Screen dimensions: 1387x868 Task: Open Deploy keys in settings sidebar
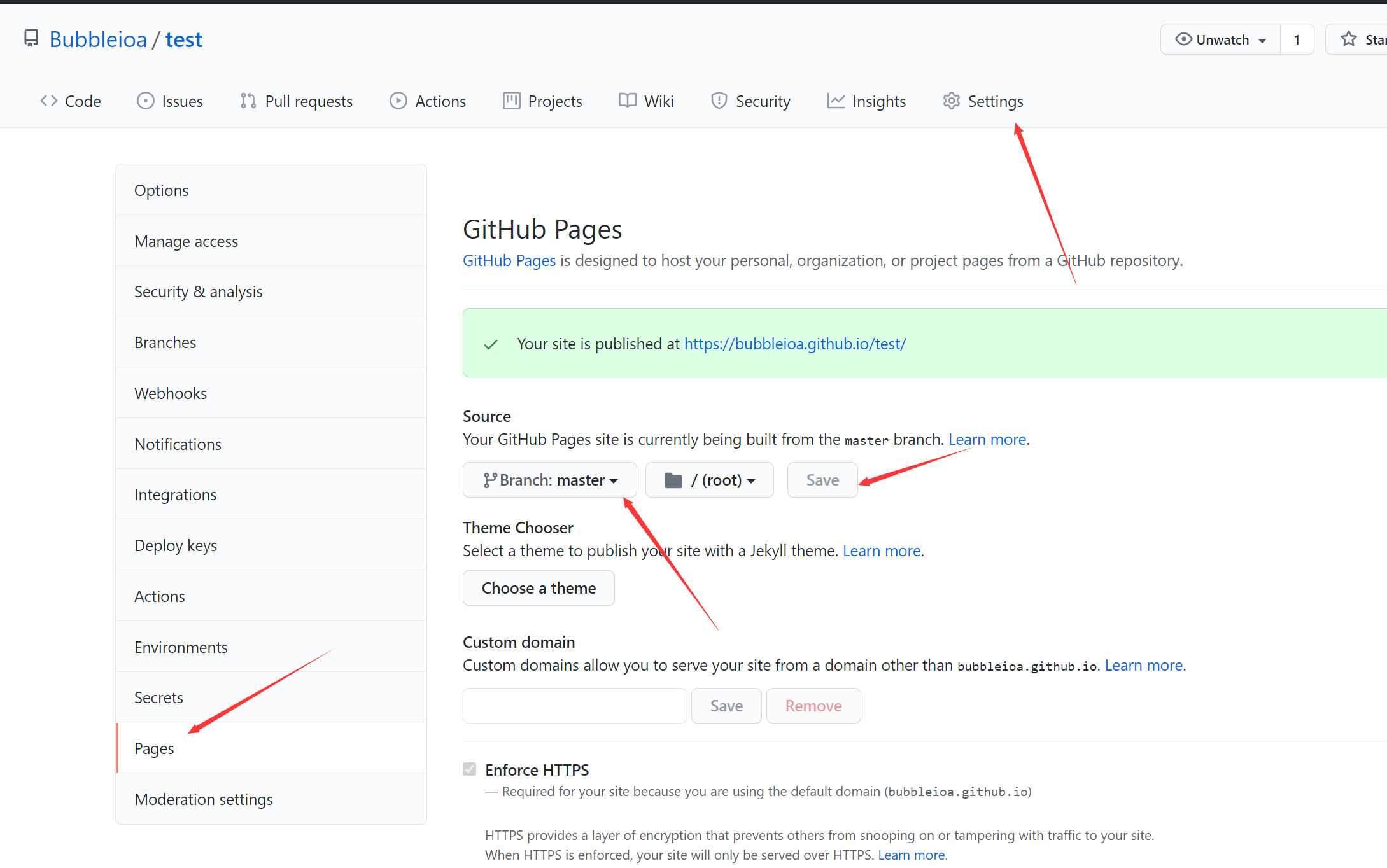coord(176,545)
